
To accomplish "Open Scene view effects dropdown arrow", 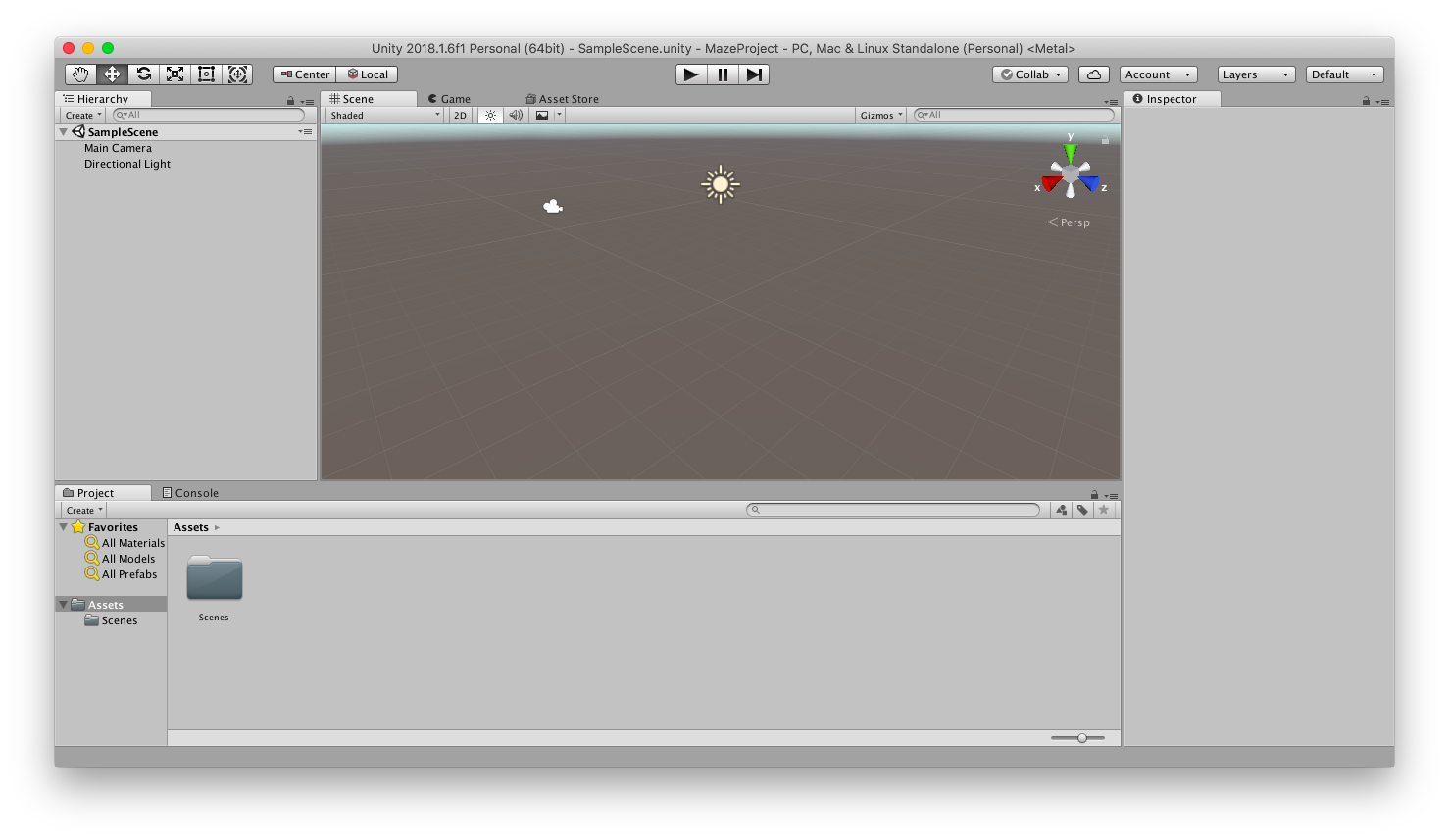I will point(559,115).
